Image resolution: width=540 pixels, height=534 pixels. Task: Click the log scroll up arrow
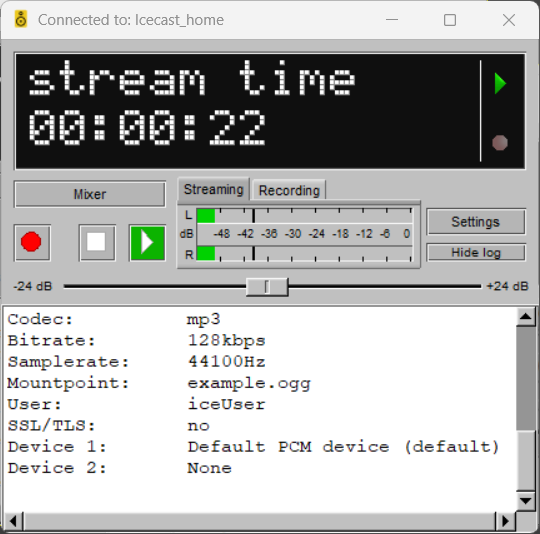click(x=526, y=316)
